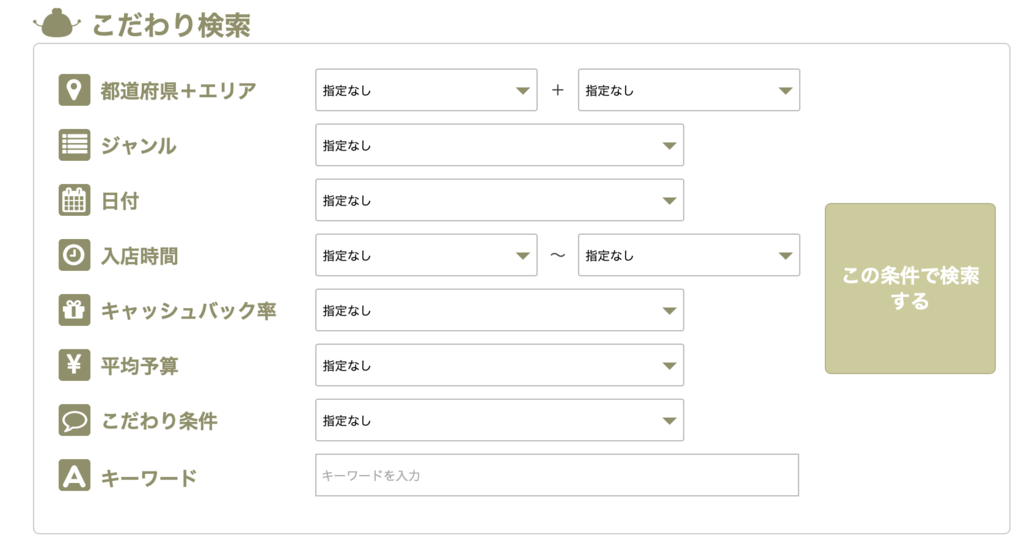
Task: Expand the キャッシュバック率 dropdown
Action: [500, 310]
